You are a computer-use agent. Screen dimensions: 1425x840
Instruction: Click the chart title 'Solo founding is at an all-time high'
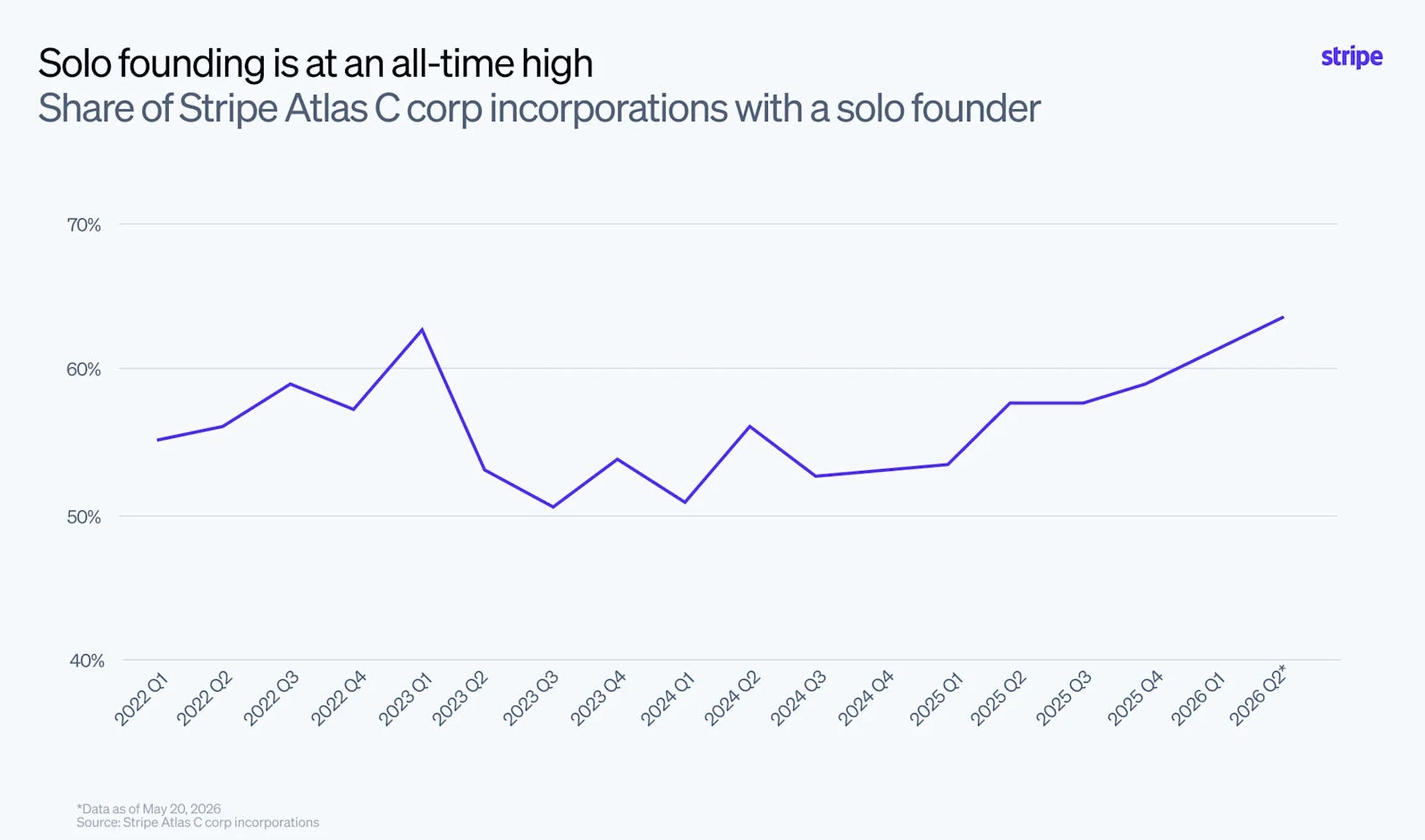coord(316,63)
